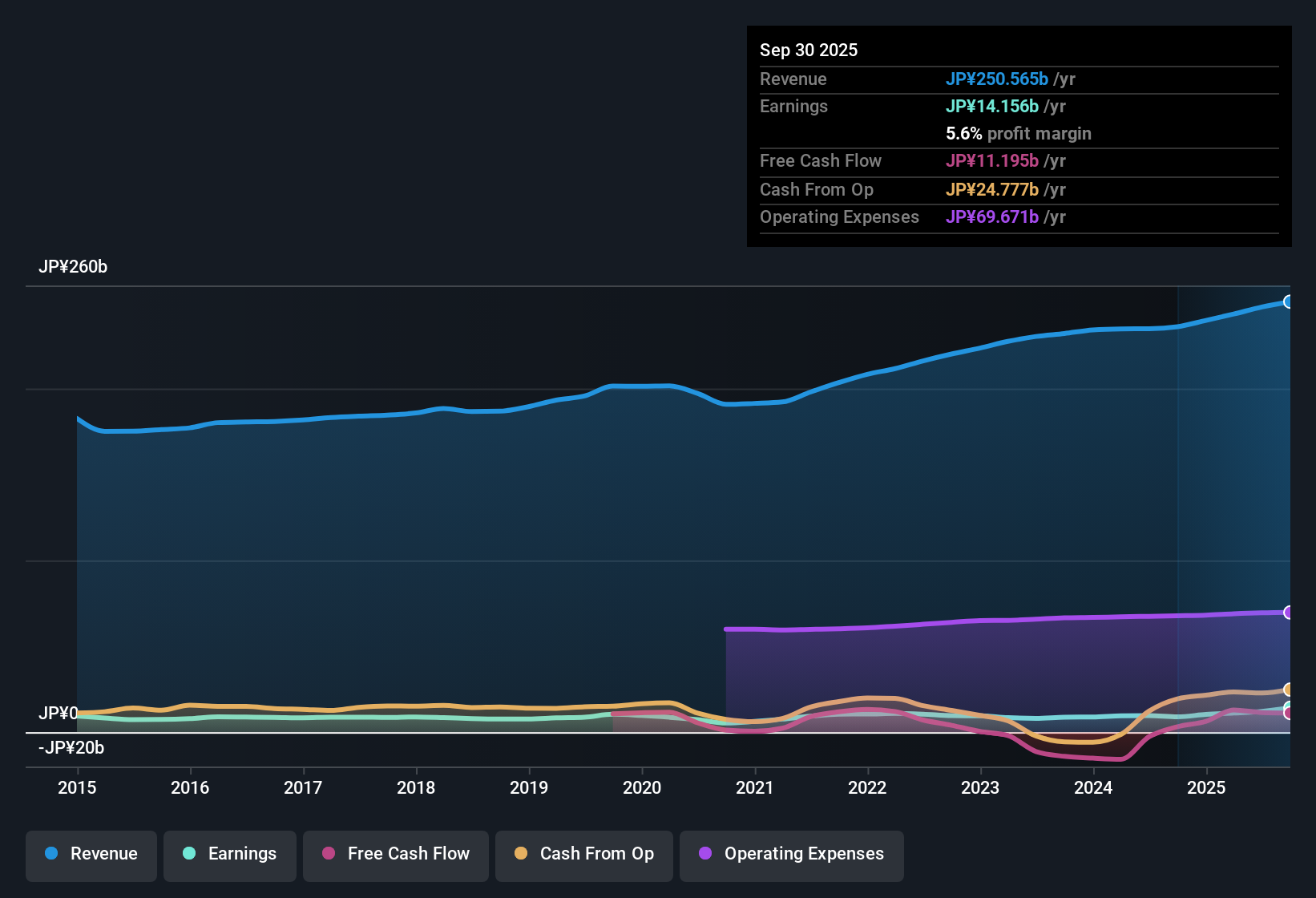The height and width of the screenshot is (898, 1316).
Task: Click the 5.6% profit margin text
Action: tap(1018, 134)
